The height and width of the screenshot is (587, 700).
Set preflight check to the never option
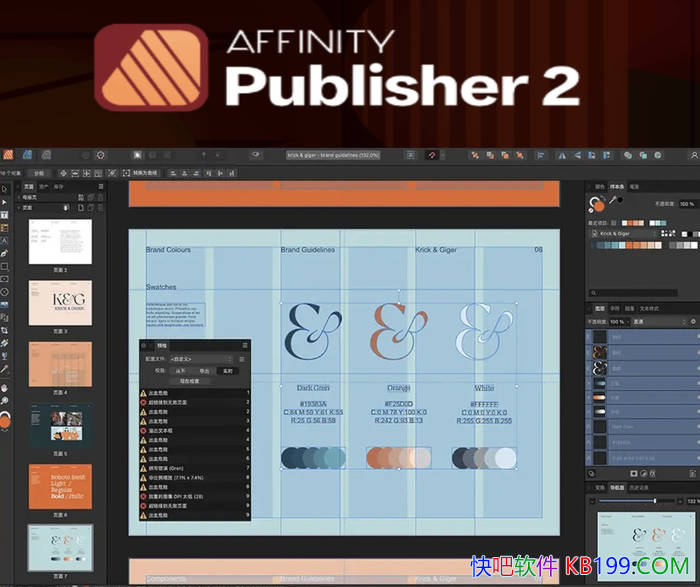[x=180, y=371]
